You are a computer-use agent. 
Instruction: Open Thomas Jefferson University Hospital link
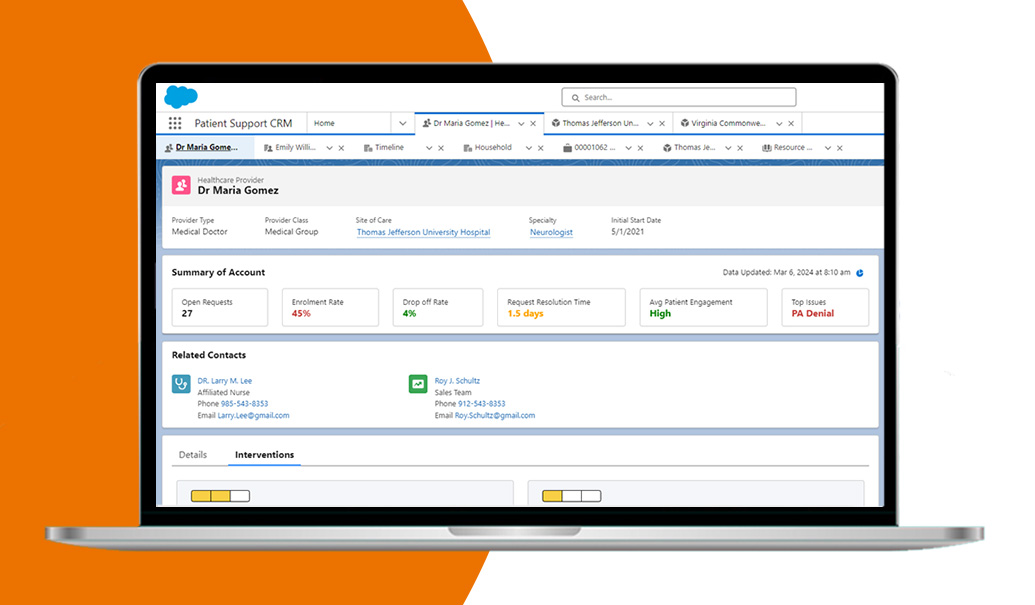(423, 232)
